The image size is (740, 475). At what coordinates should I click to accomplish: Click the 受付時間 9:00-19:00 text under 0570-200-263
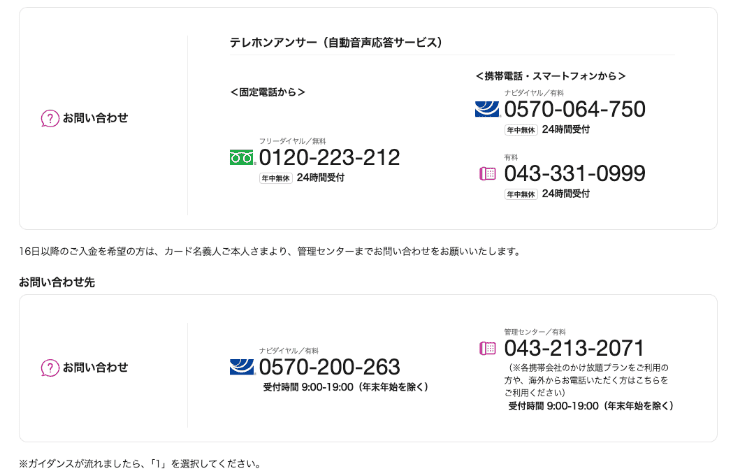click(x=345, y=387)
